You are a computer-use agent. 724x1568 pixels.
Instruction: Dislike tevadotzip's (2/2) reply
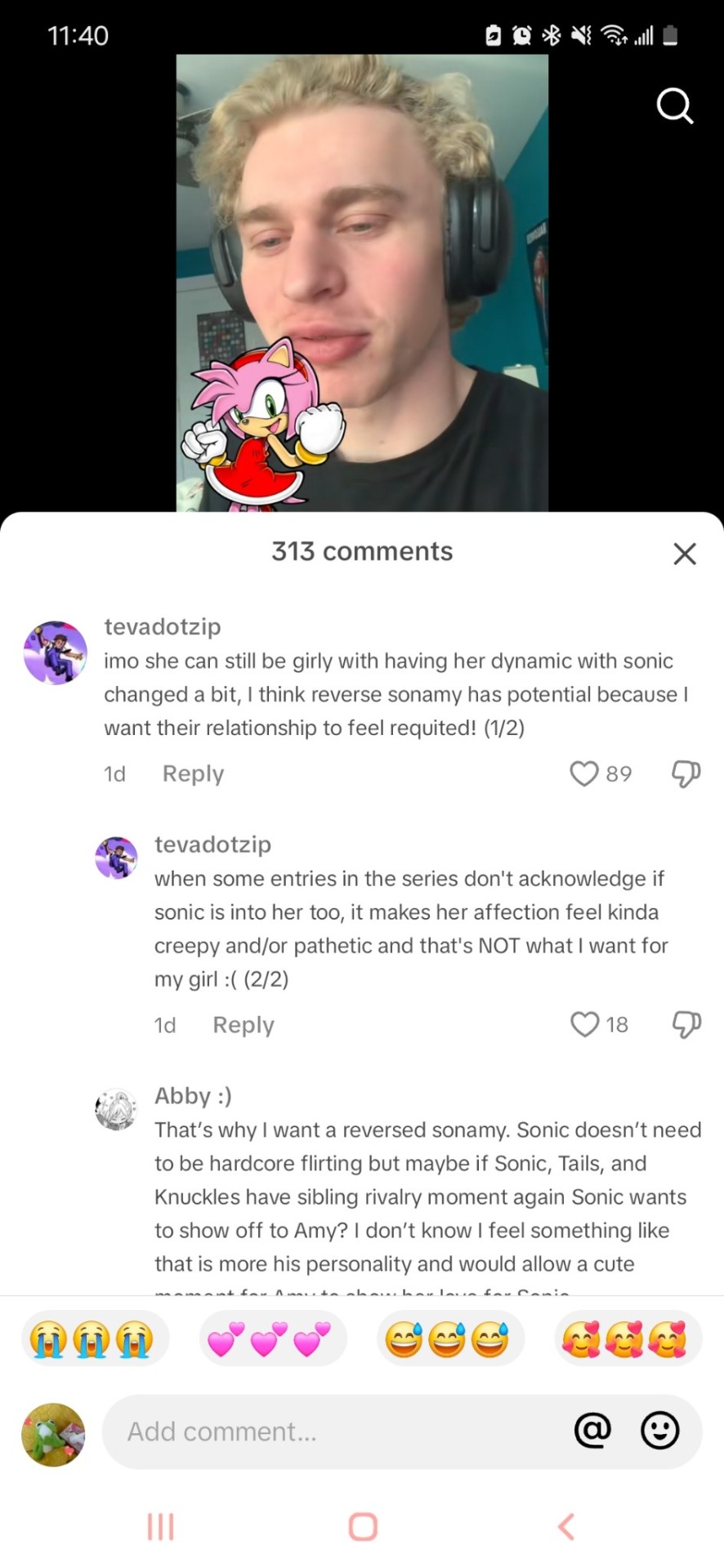point(686,1024)
